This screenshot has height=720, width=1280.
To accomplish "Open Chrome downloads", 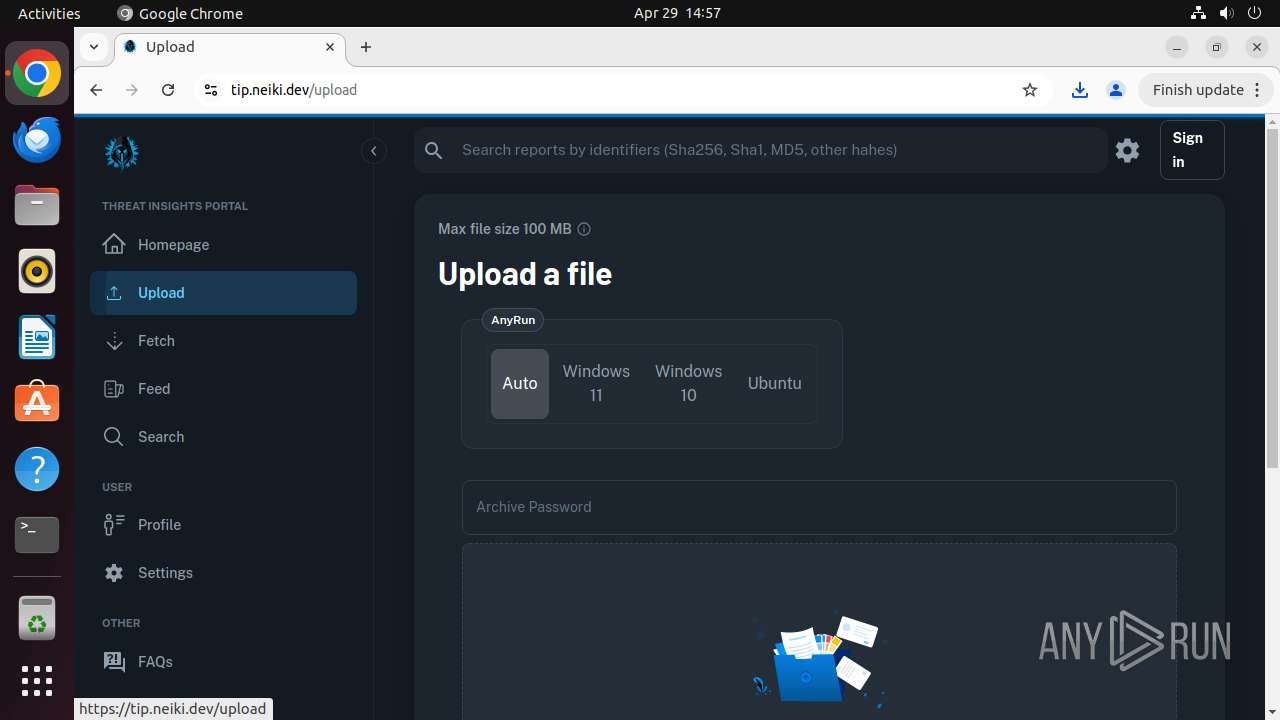I will pos(1080,90).
